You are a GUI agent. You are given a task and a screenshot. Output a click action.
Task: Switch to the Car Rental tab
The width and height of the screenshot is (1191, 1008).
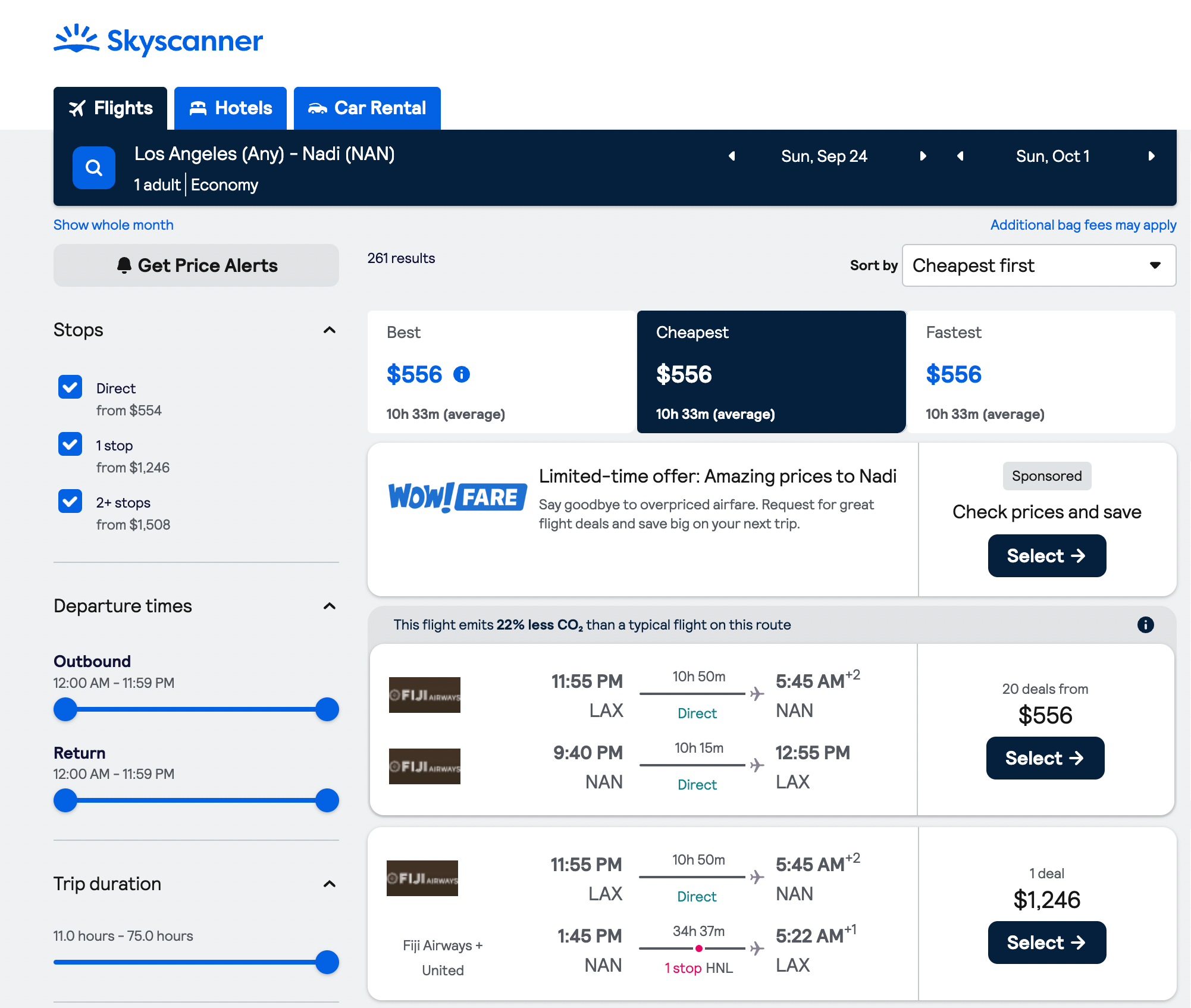pyautogui.click(x=367, y=108)
